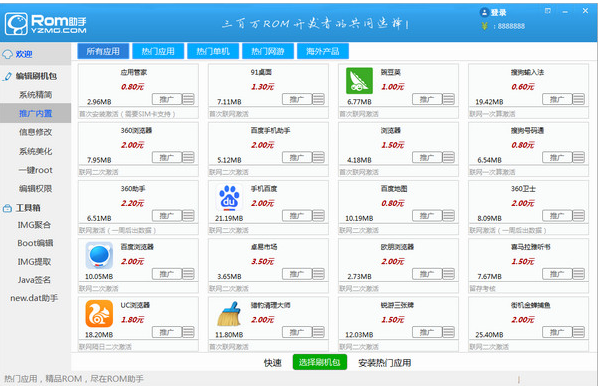Click the green pea pod app icon
The height and width of the screenshot is (386, 599).
tap(359, 81)
